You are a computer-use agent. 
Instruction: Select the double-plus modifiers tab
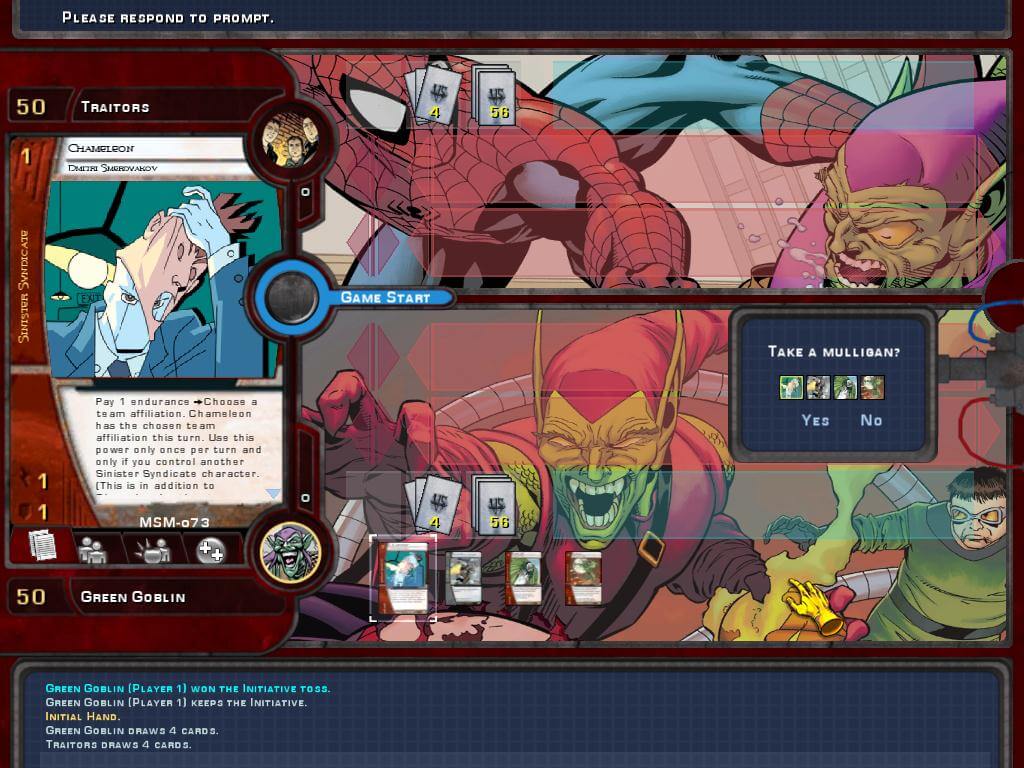(x=211, y=551)
